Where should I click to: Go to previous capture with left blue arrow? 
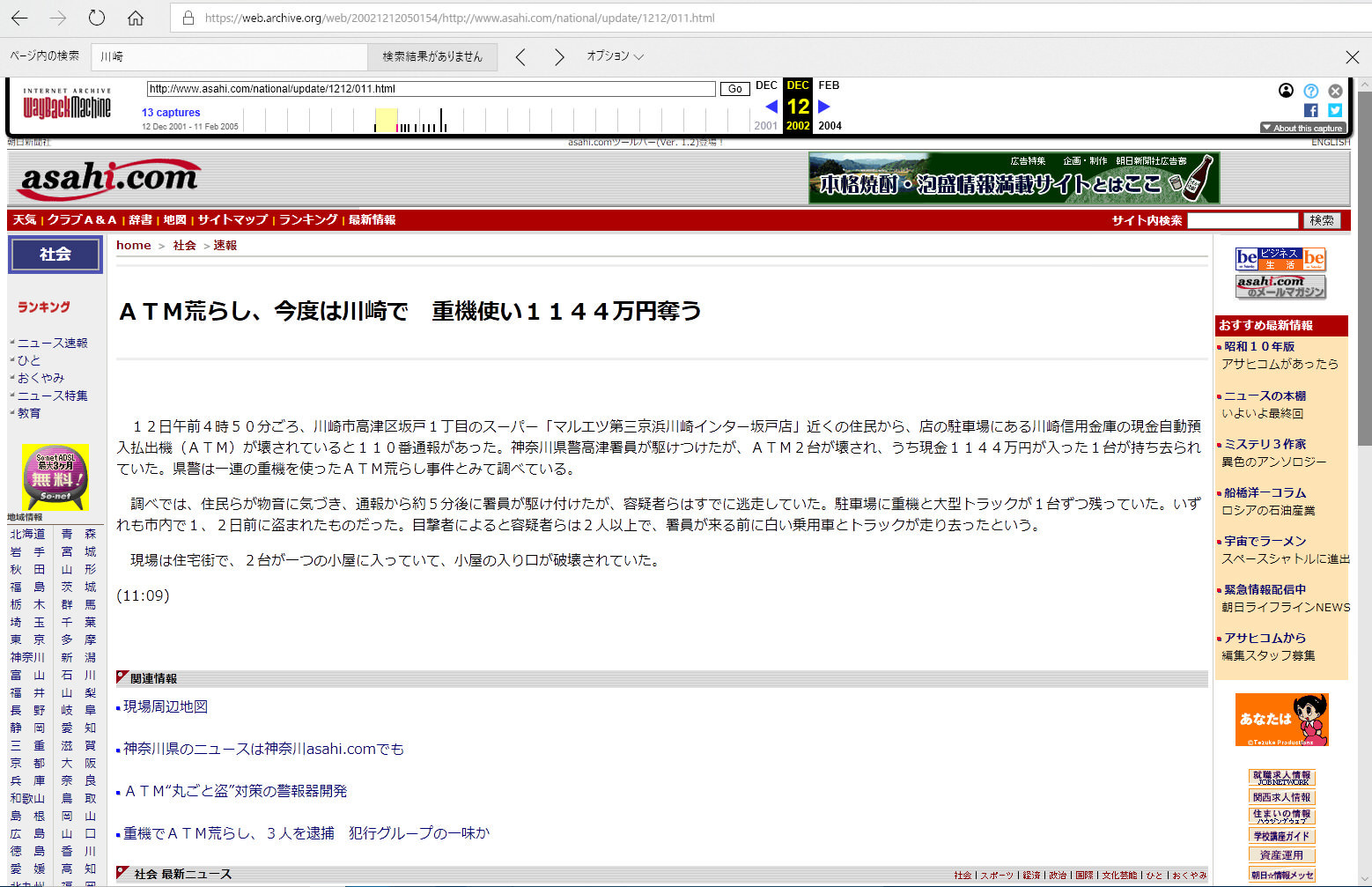click(771, 107)
